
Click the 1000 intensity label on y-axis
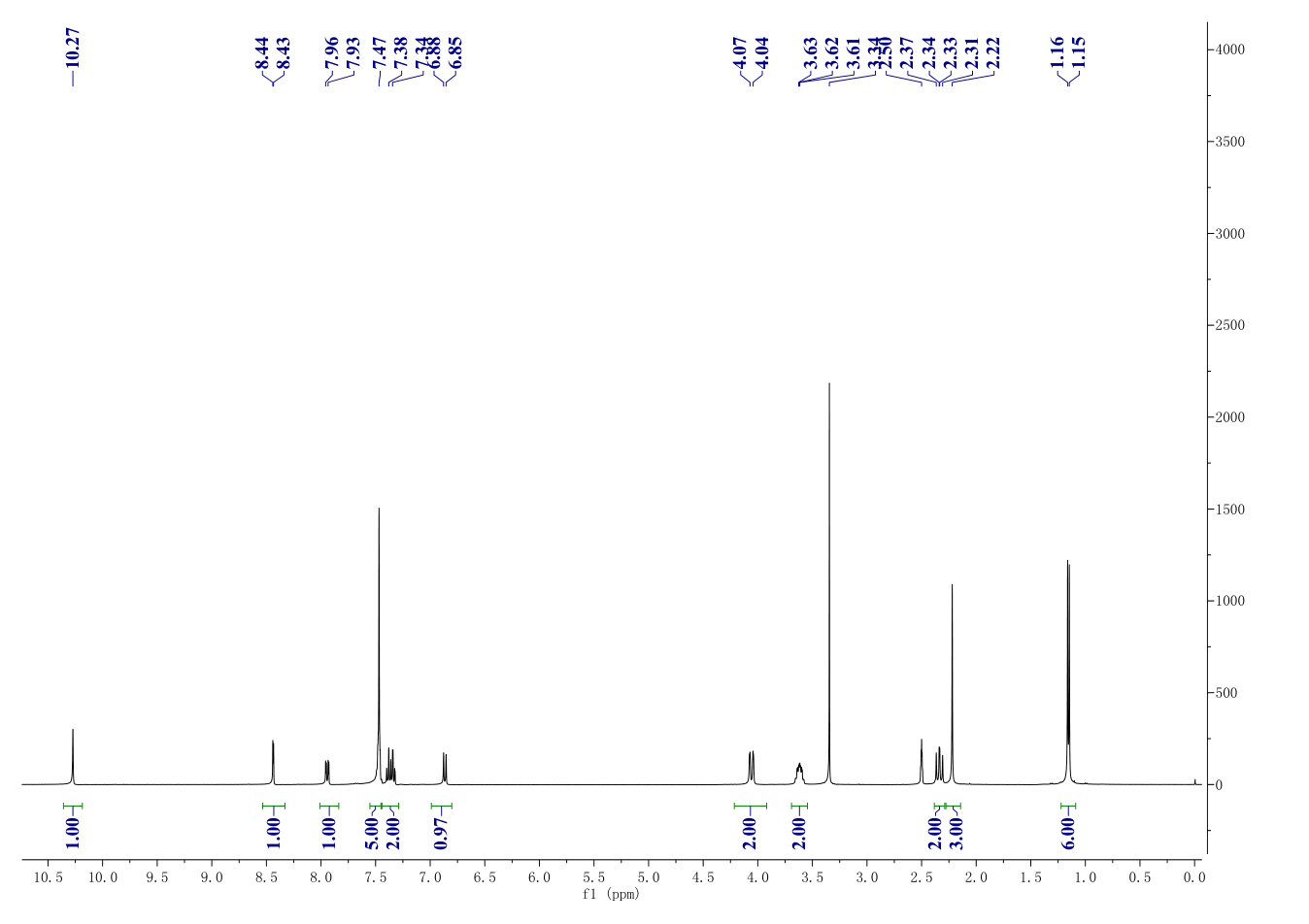pos(1229,601)
